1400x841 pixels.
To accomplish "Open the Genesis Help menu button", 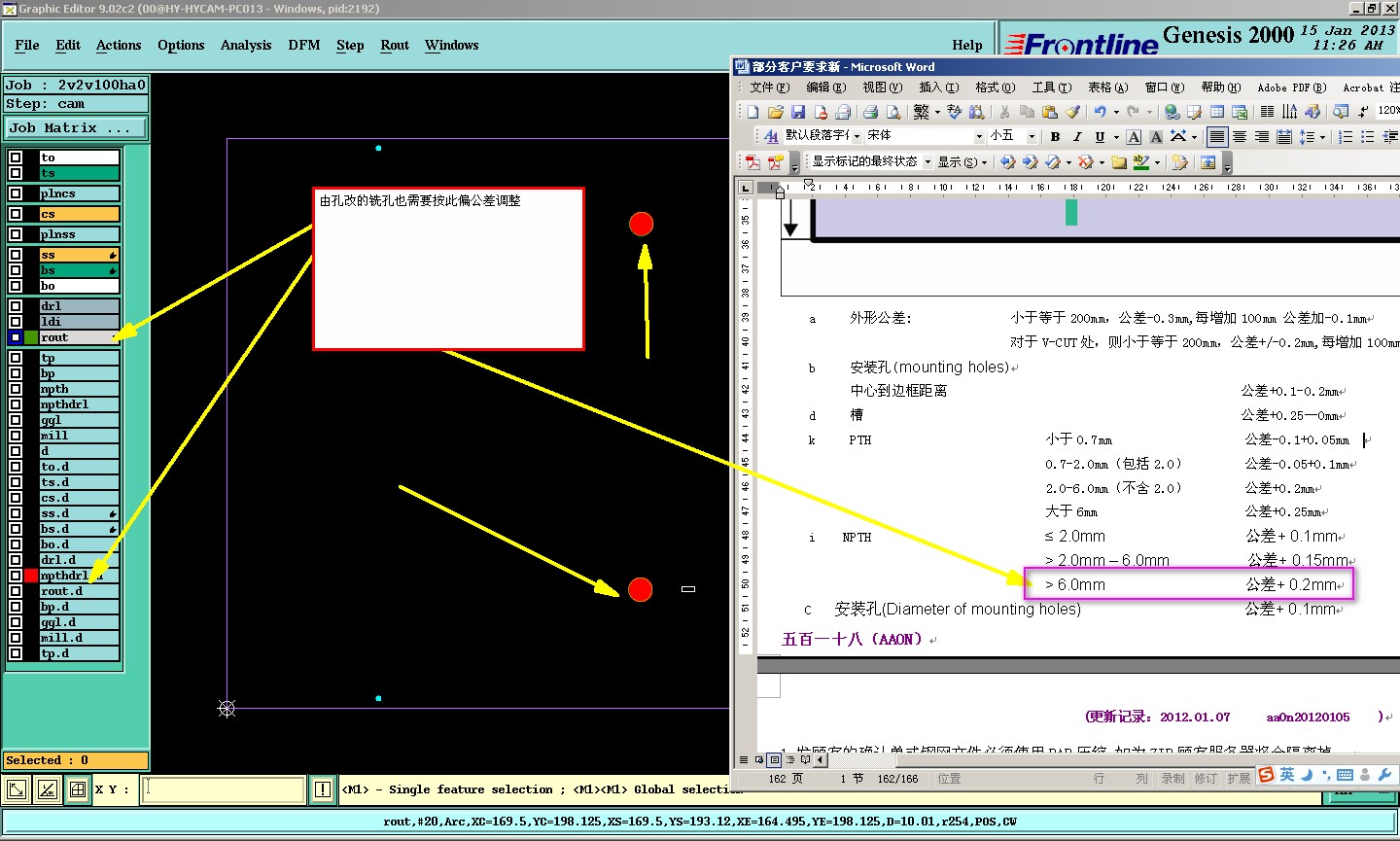I will [967, 45].
